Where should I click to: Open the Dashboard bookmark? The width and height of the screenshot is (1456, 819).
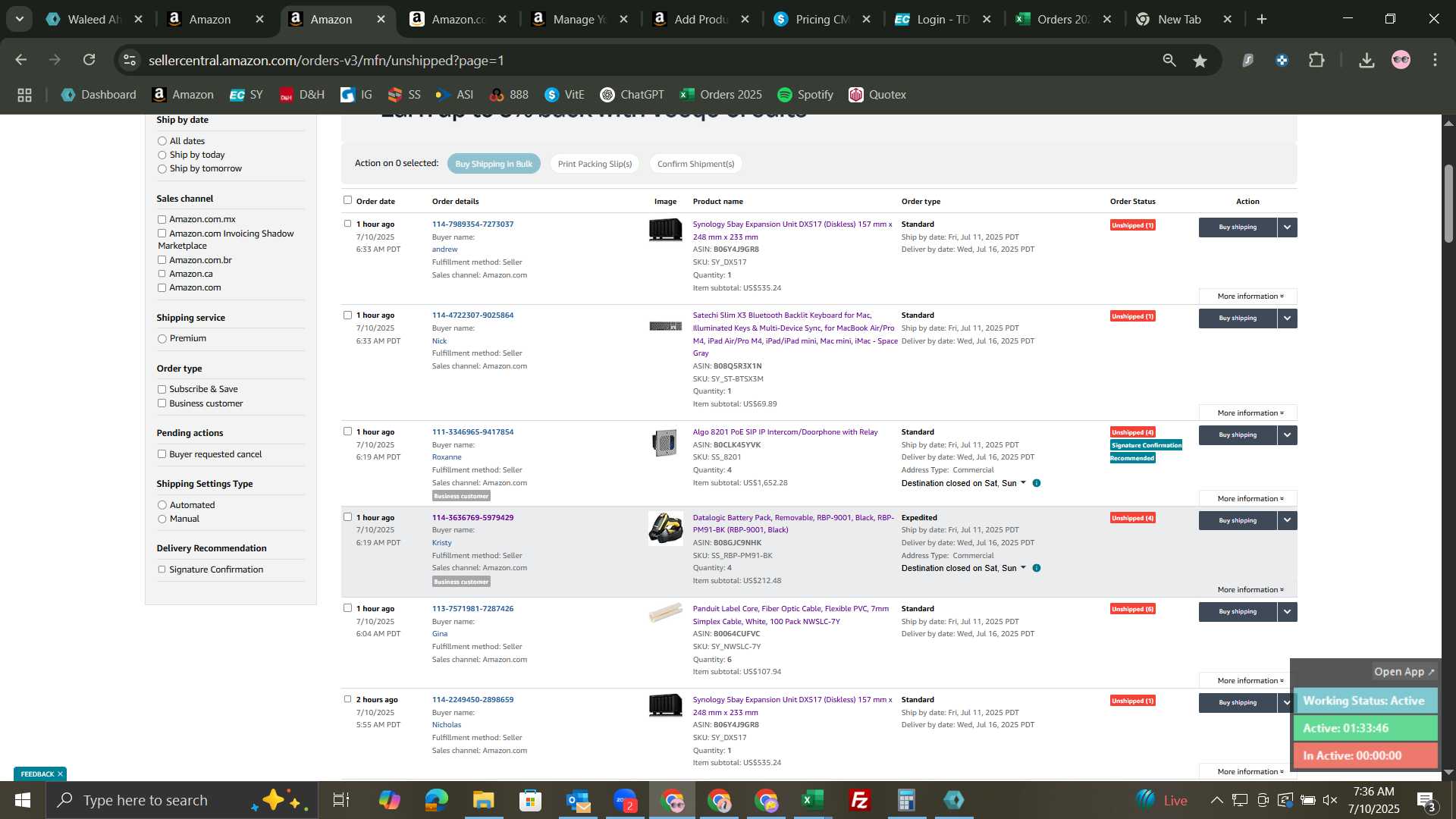[x=99, y=95]
